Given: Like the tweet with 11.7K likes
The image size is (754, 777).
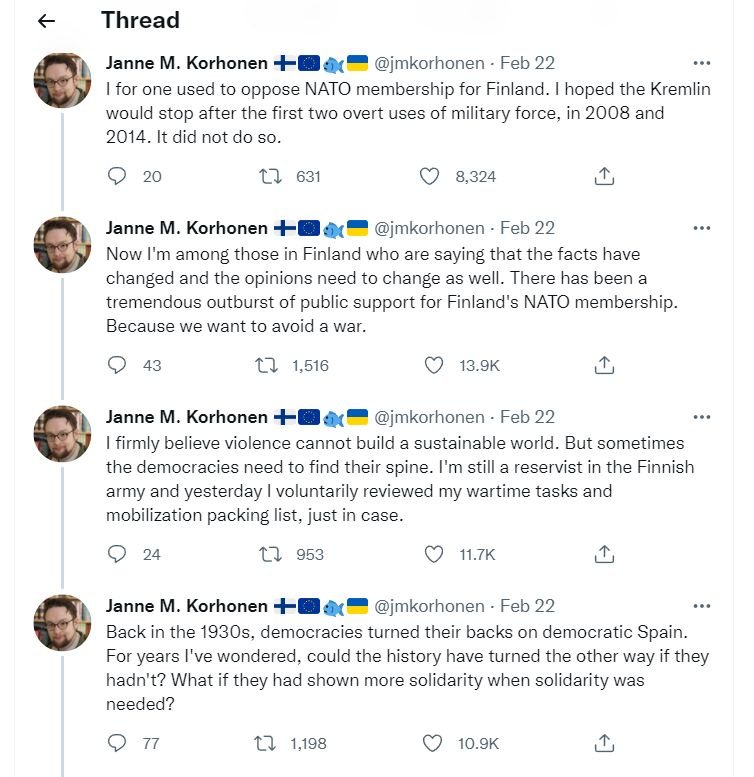Looking at the screenshot, I should (x=434, y=553).
